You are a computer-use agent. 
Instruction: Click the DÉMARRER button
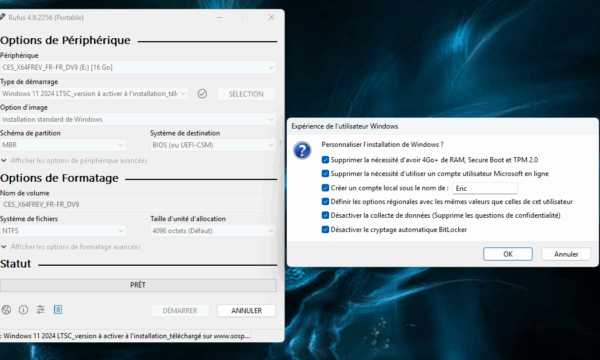[x=180, y=311]
